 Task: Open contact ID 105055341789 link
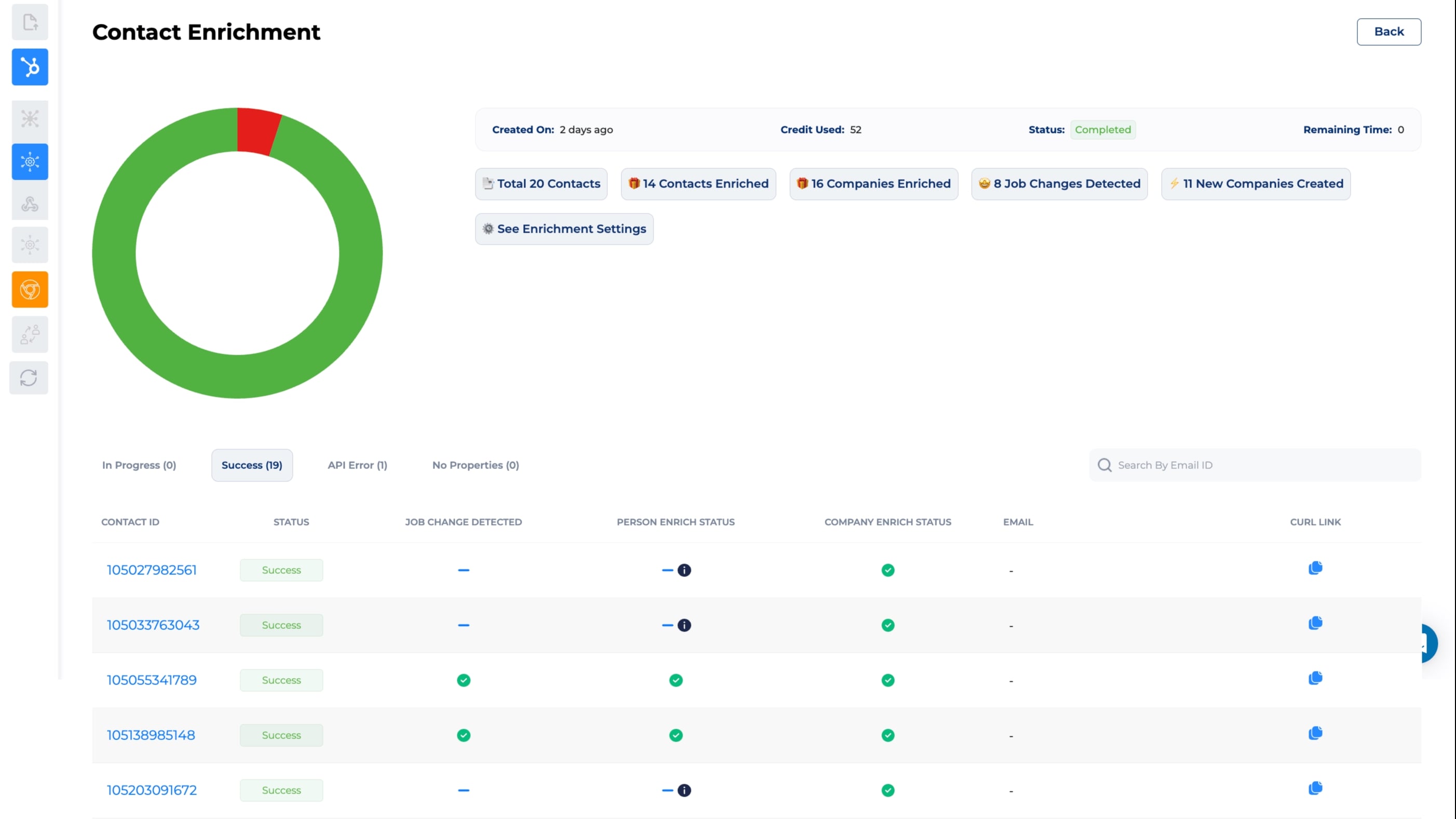152,680
